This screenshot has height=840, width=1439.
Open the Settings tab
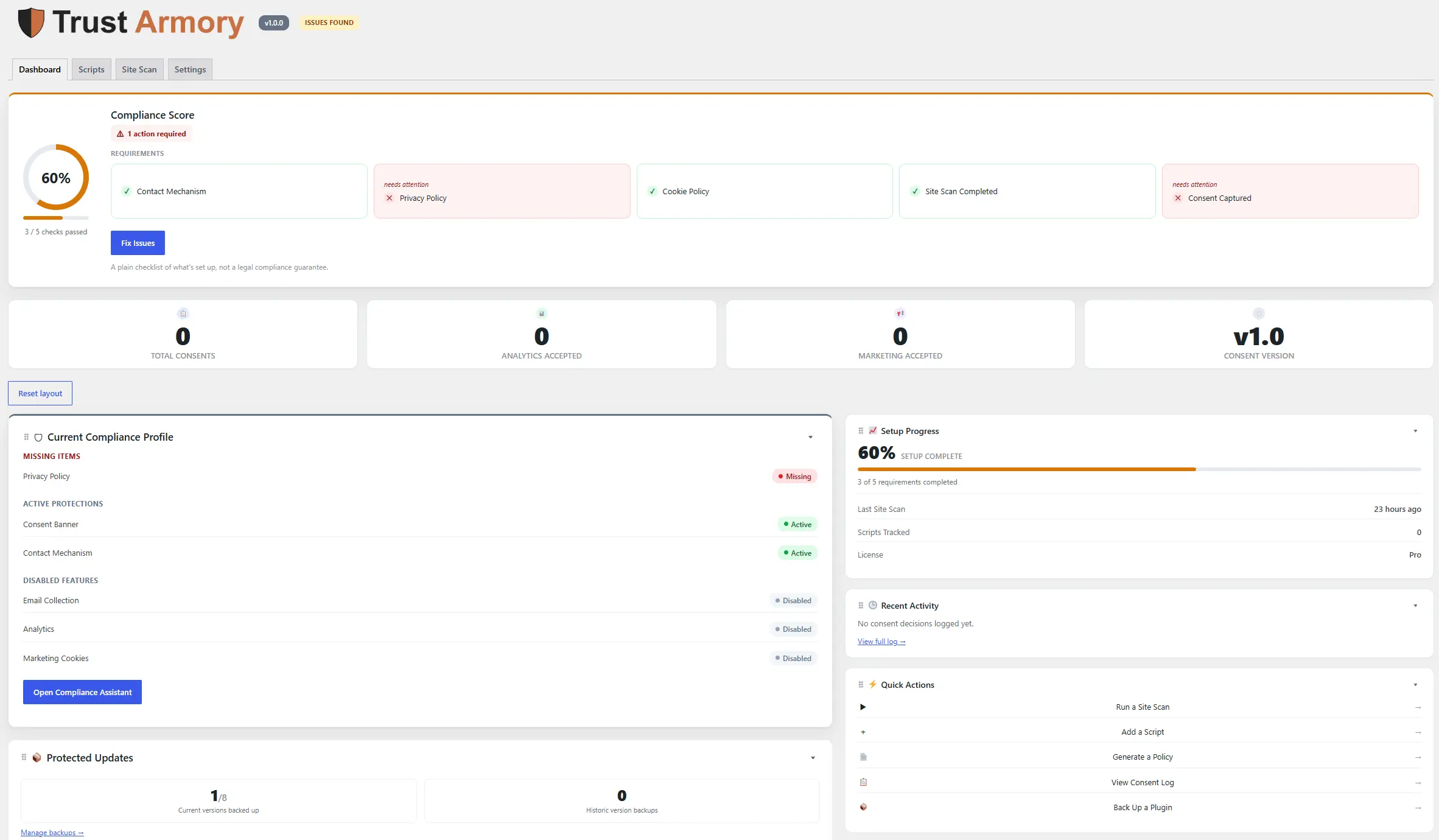click(x=190, y=69)
